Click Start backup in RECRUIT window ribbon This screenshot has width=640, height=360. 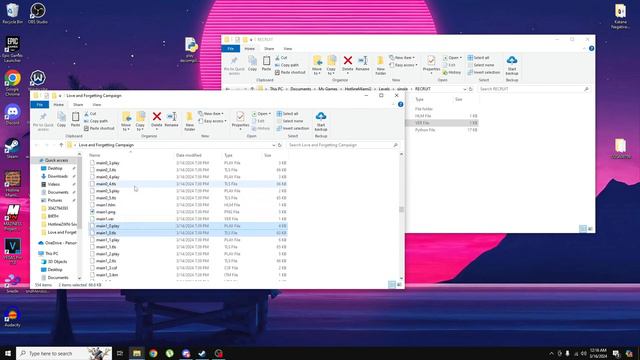pos(512,65)
